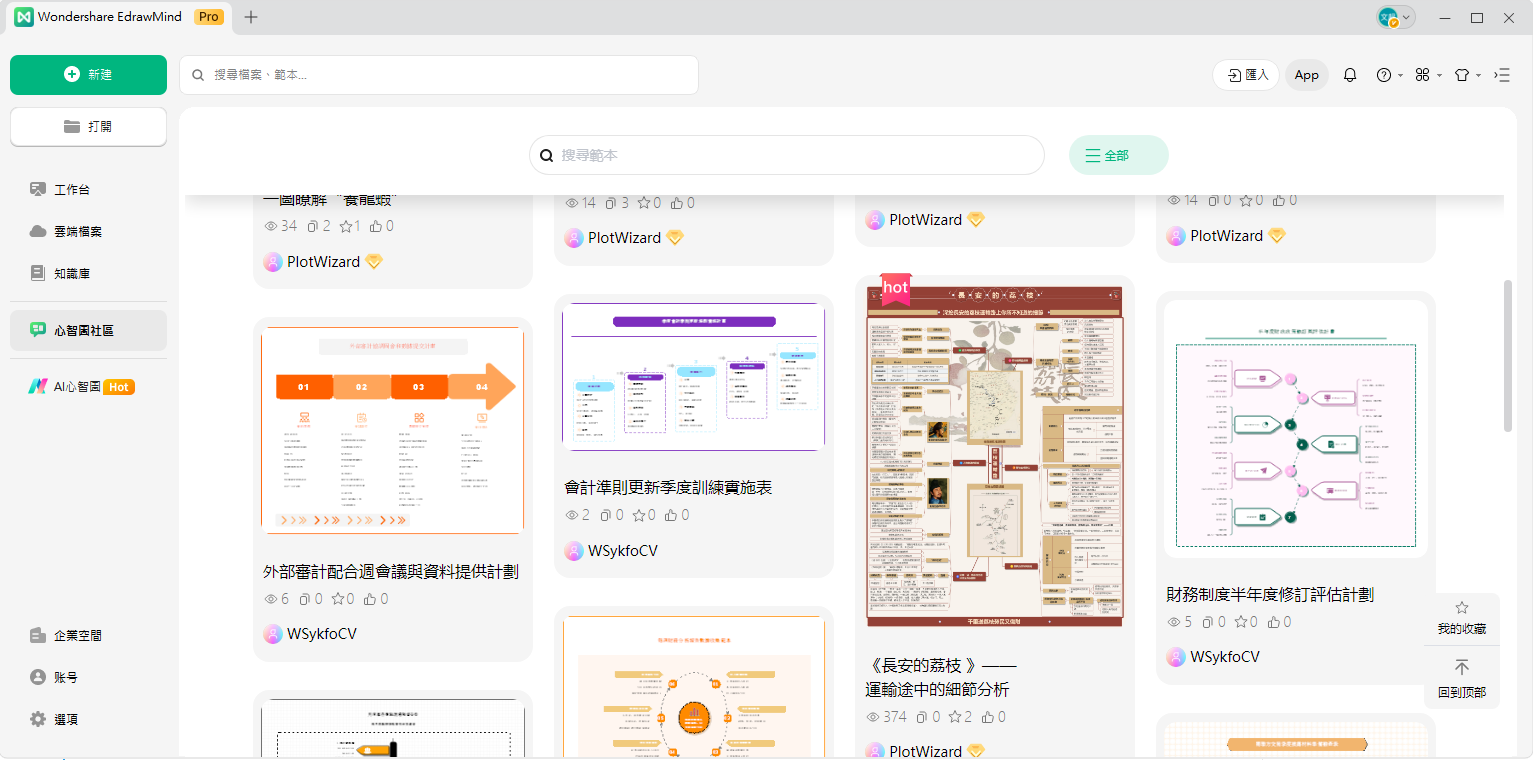Open the 《長安的荔枝》 template thumbnail
1533x760 pixels.
(x=994, y=456)
